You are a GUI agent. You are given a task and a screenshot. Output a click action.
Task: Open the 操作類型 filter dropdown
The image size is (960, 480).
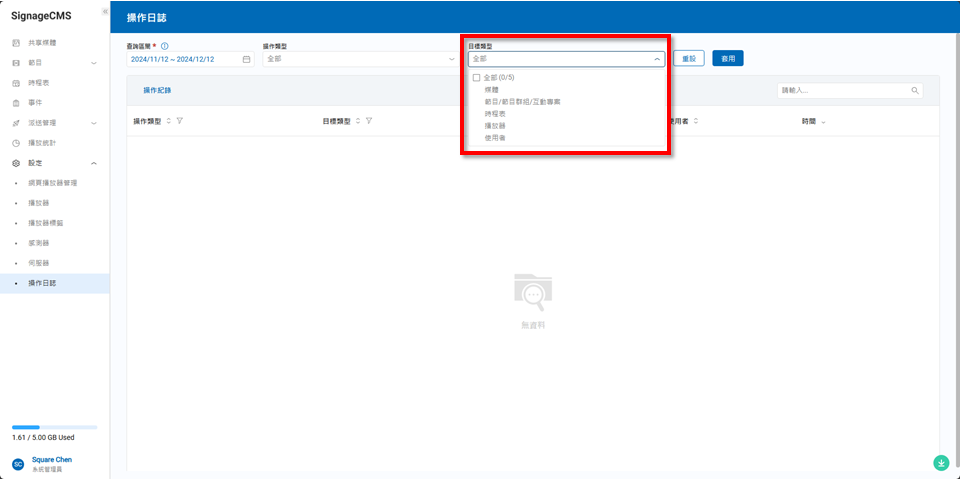click(x=361, y=59)
